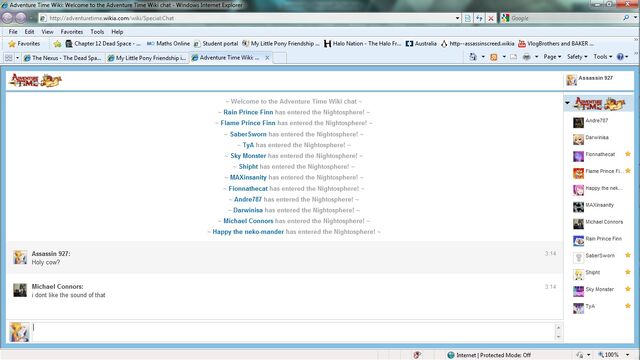The width and height of the screenshot is (640, 360).
Task: Open the Safety dropdown menu
Action: point(577,57)
